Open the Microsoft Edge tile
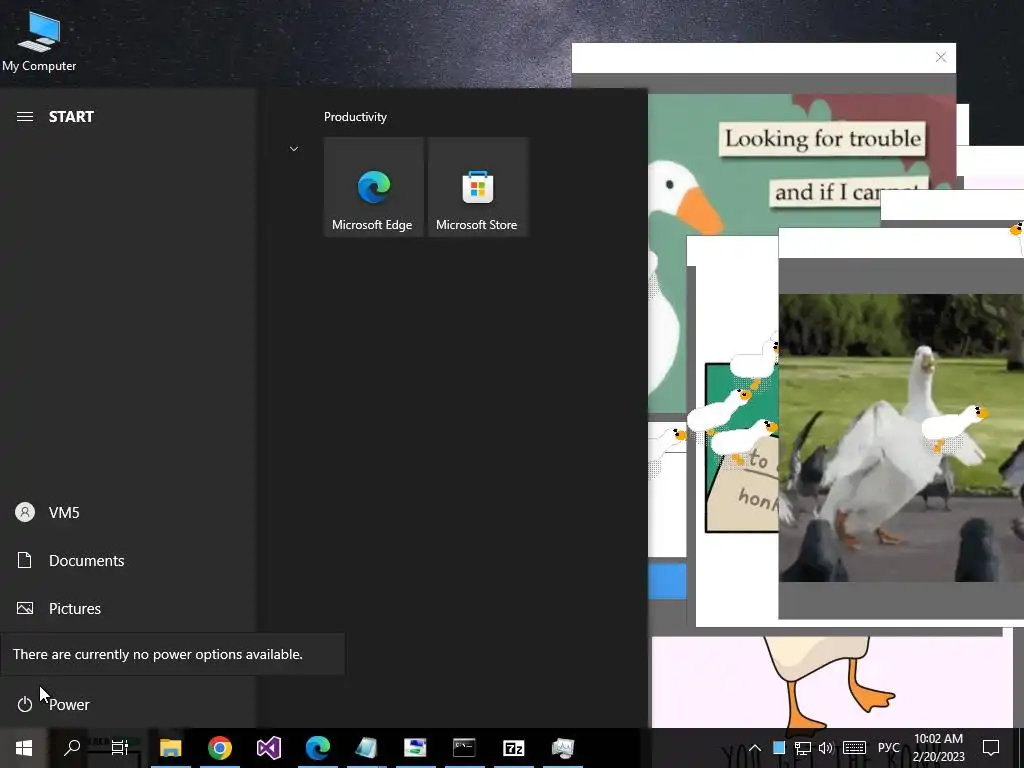1024x768 pixels. point(374,187)
